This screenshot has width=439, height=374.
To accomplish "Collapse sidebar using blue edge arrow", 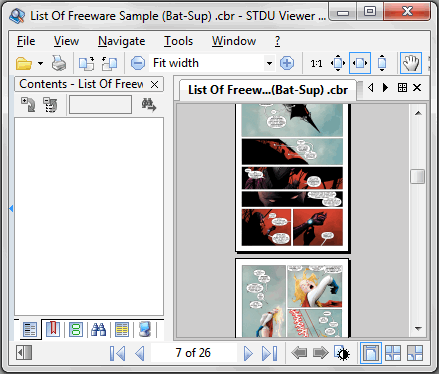I will point(11,209).
